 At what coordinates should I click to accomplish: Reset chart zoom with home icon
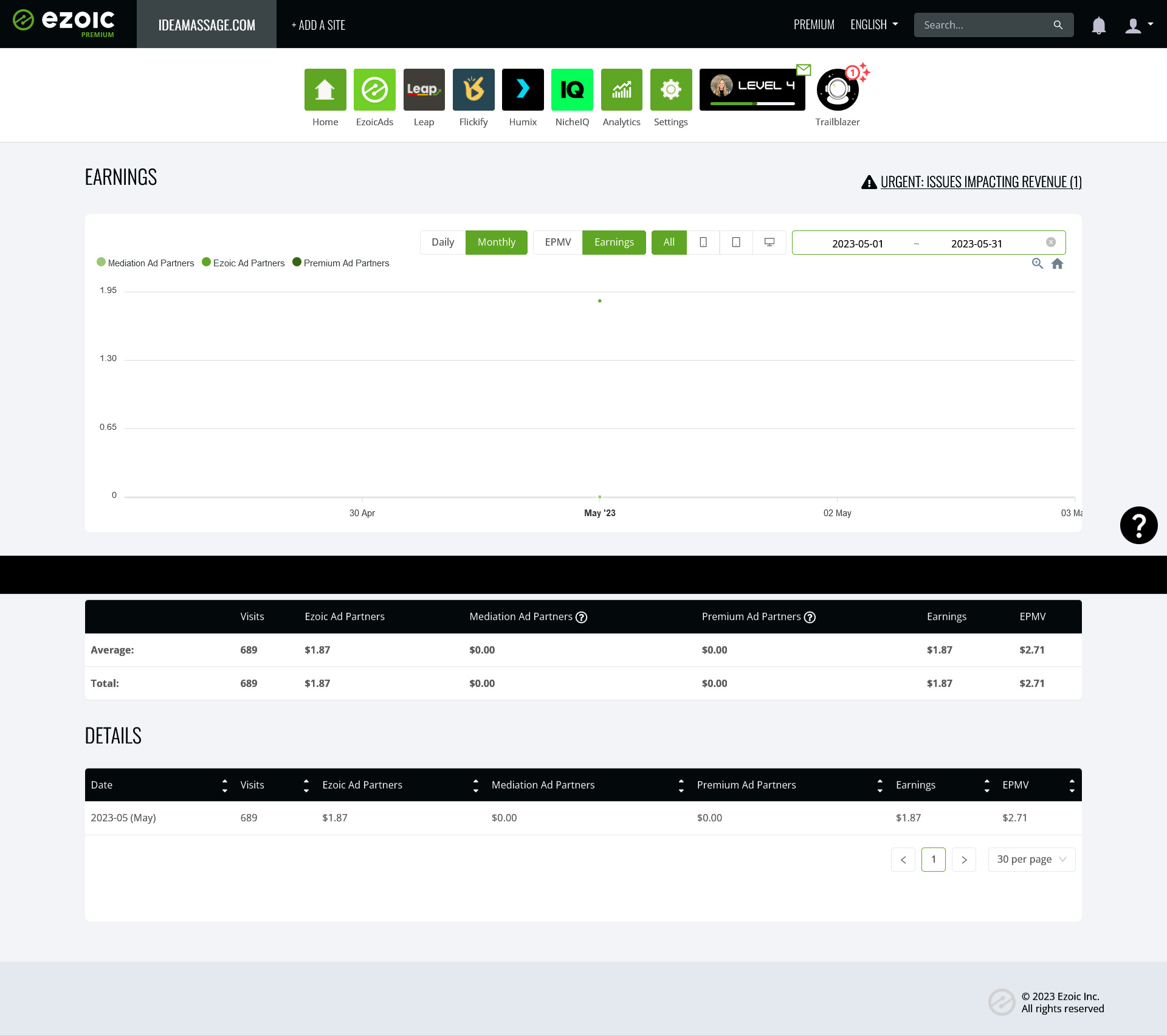coord(1058,263)
